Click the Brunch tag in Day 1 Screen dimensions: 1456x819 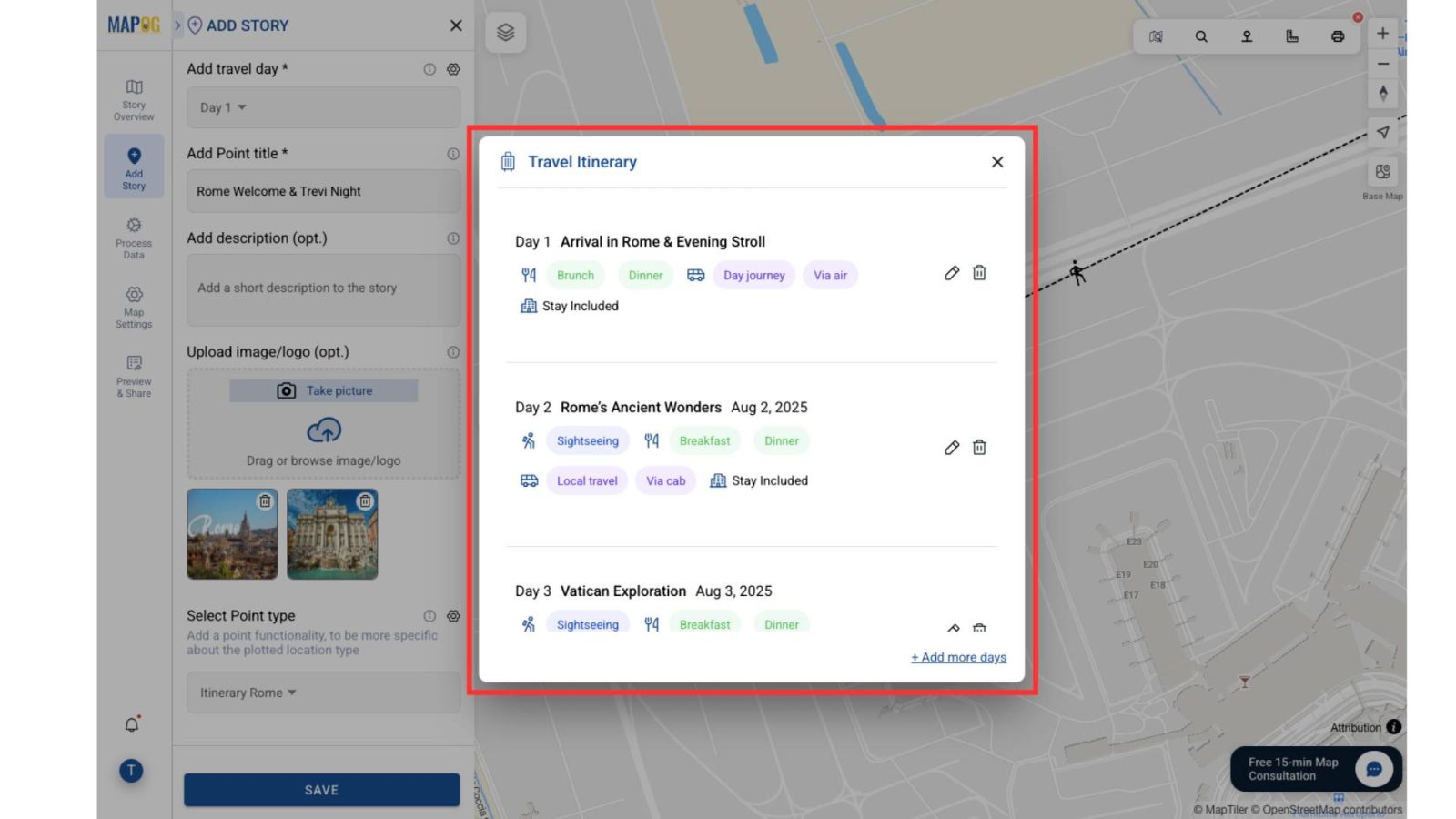click(575, 276)
